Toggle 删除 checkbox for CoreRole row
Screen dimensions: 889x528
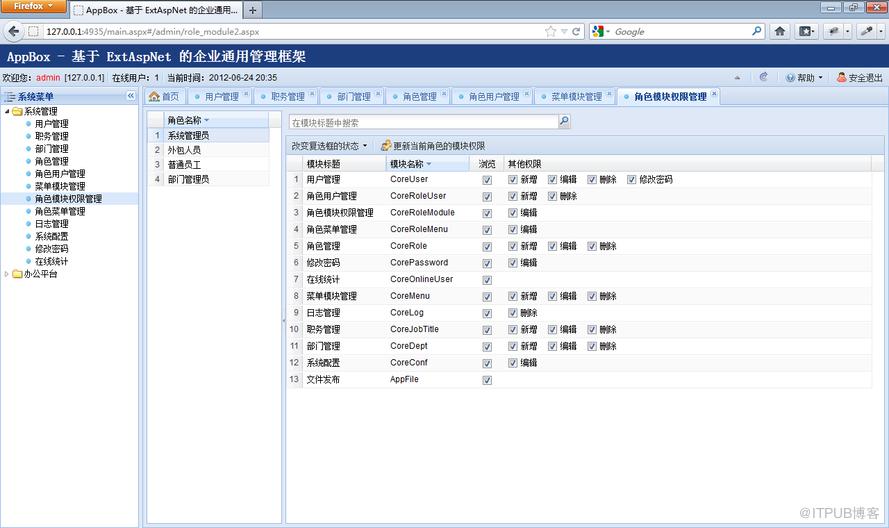pos(592,246)
